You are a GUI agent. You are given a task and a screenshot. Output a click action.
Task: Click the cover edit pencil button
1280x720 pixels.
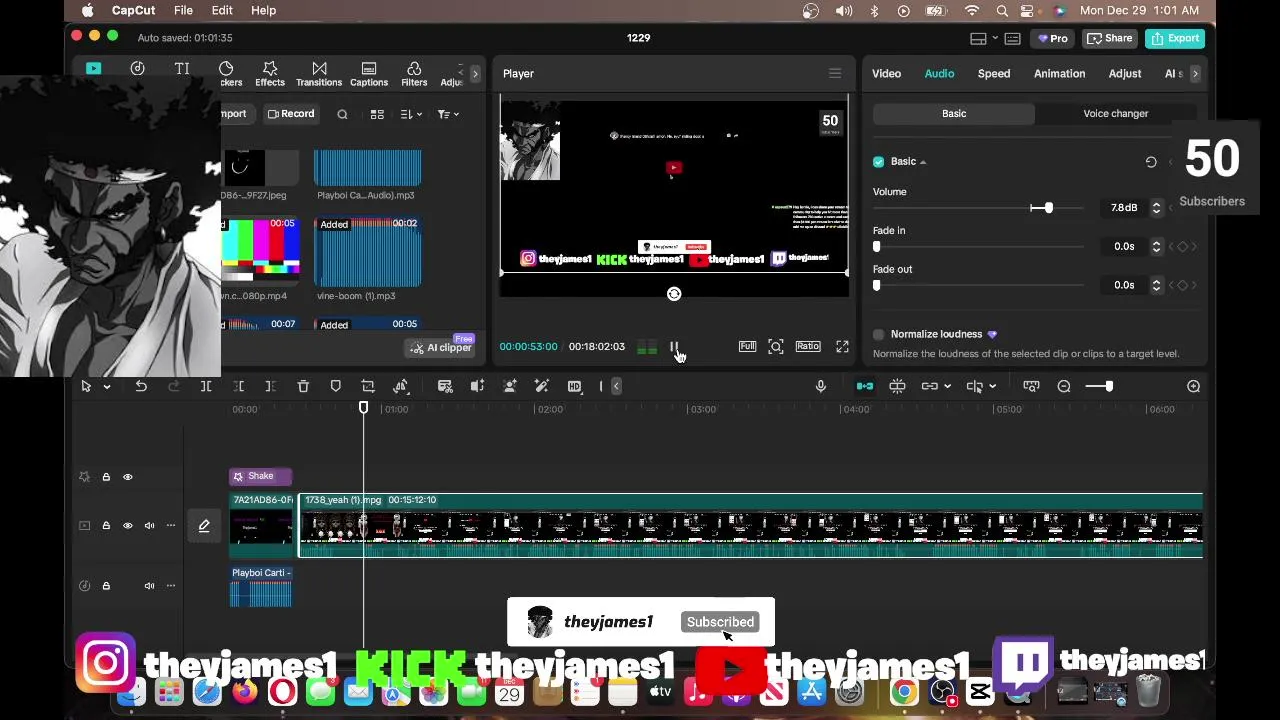tap(204, 526)
